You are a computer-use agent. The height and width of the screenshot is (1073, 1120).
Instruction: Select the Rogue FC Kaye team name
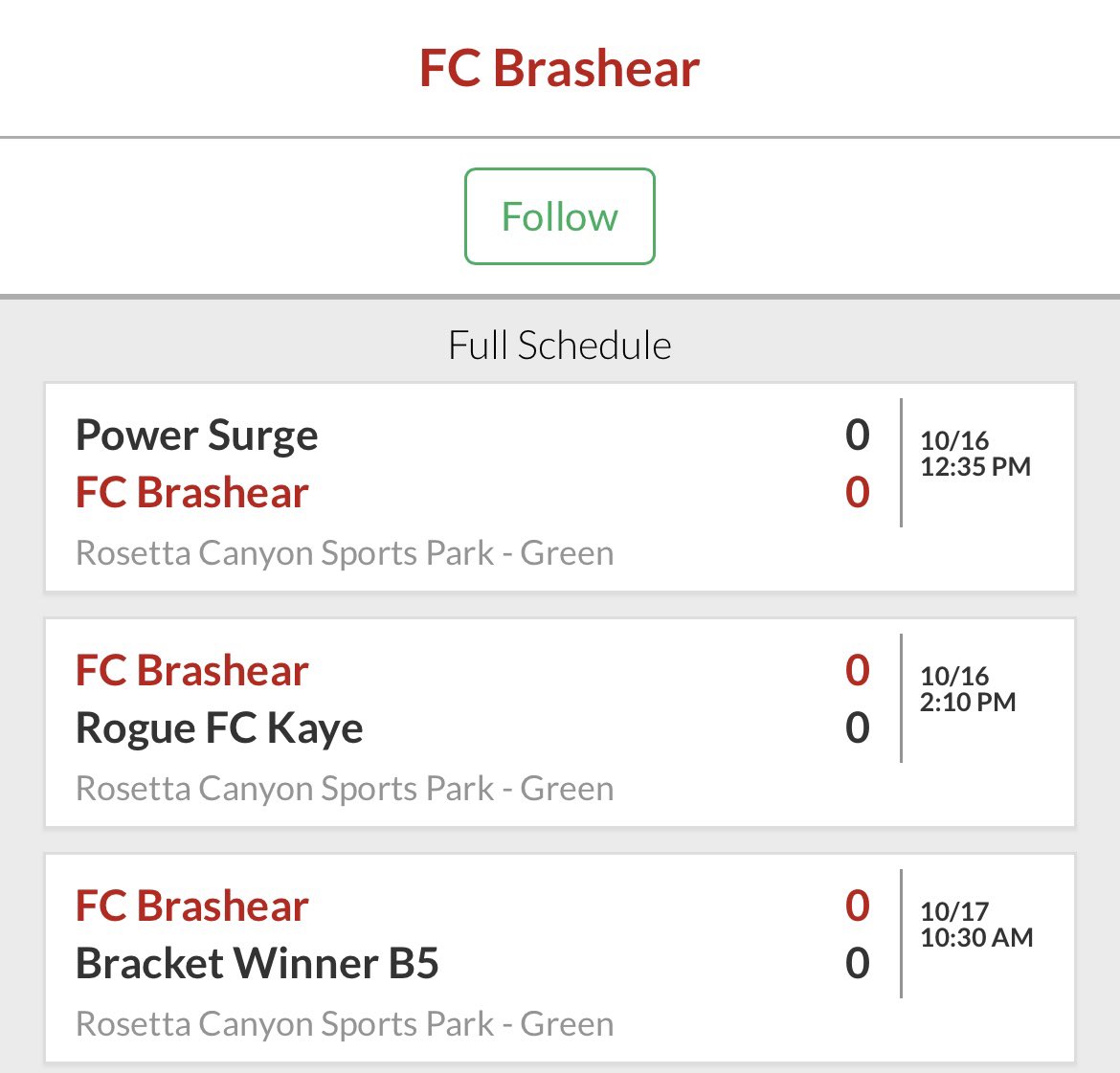coord(219,728)
